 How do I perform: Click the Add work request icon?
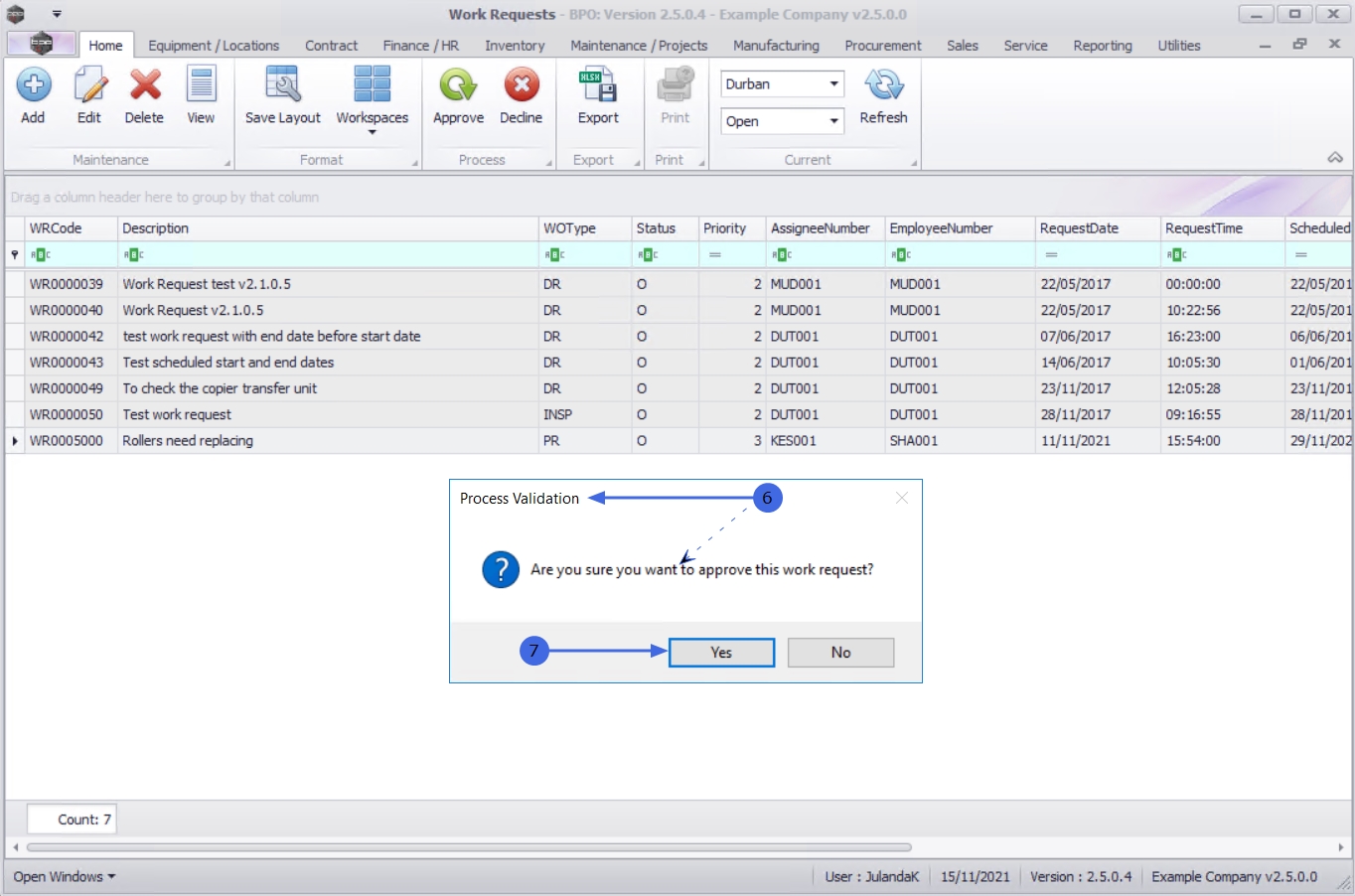pyautogui.click(x=33, y=86)
